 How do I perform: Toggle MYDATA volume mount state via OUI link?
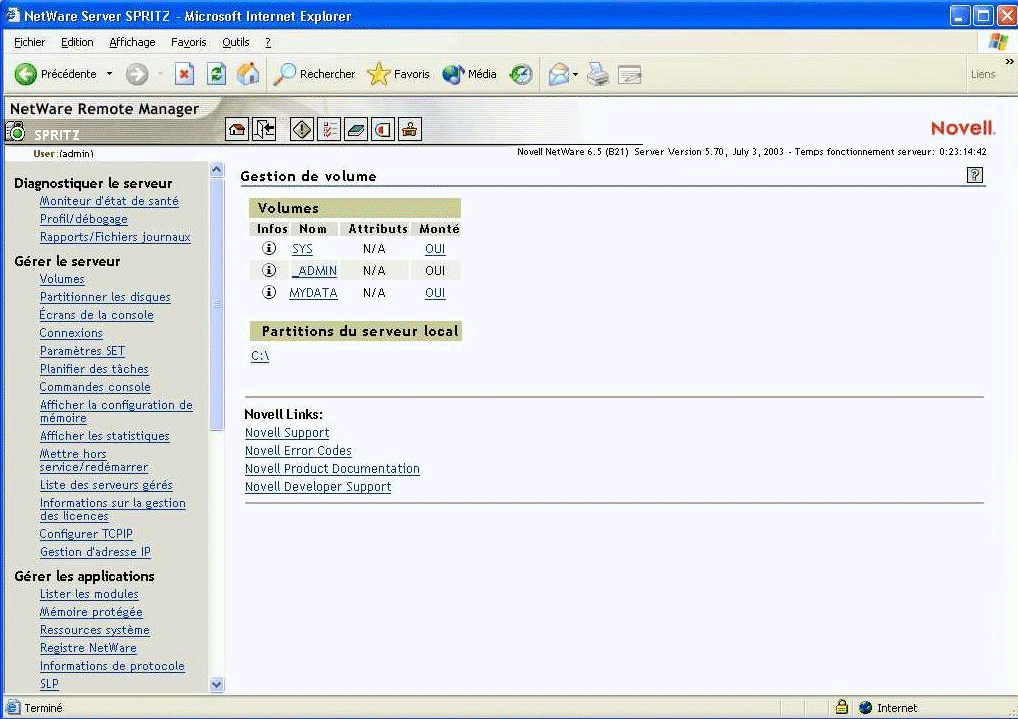[x=435, y=292]
